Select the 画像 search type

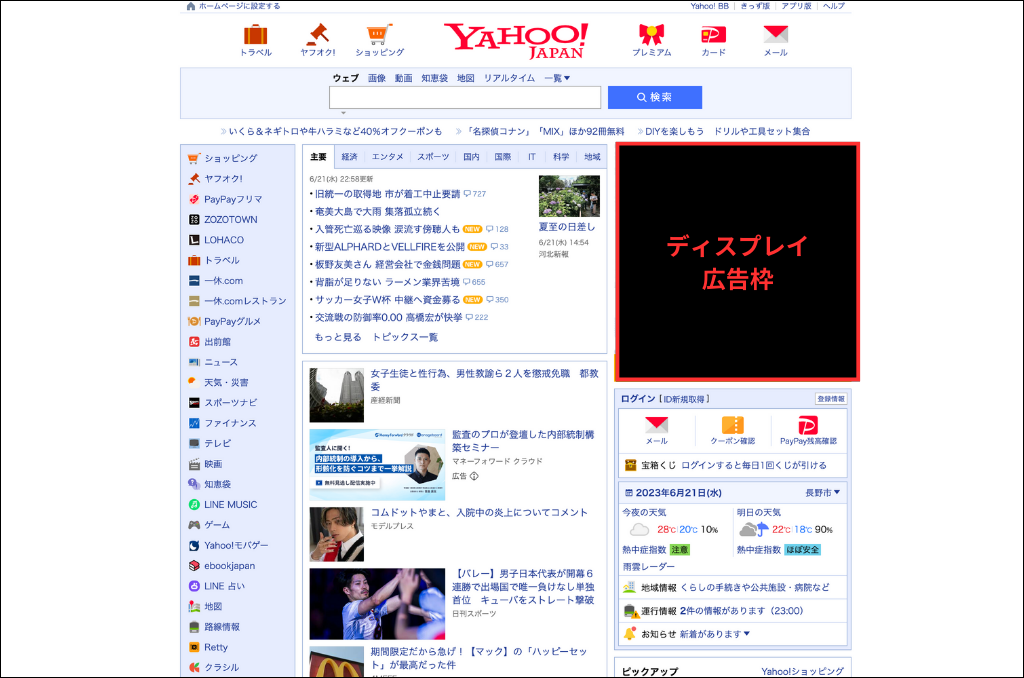click(x=377, y=78)
